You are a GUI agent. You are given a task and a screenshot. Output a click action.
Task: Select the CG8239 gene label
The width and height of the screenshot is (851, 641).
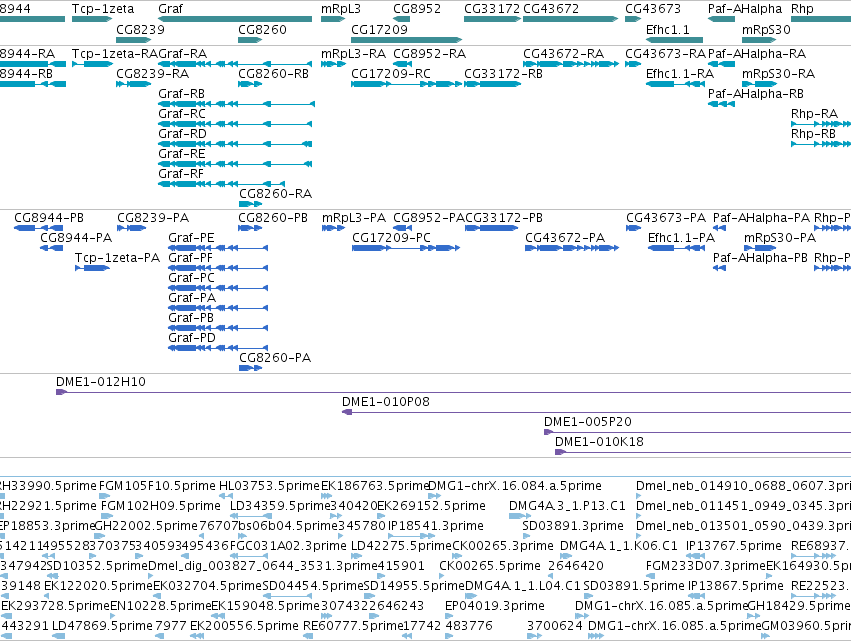141,29
